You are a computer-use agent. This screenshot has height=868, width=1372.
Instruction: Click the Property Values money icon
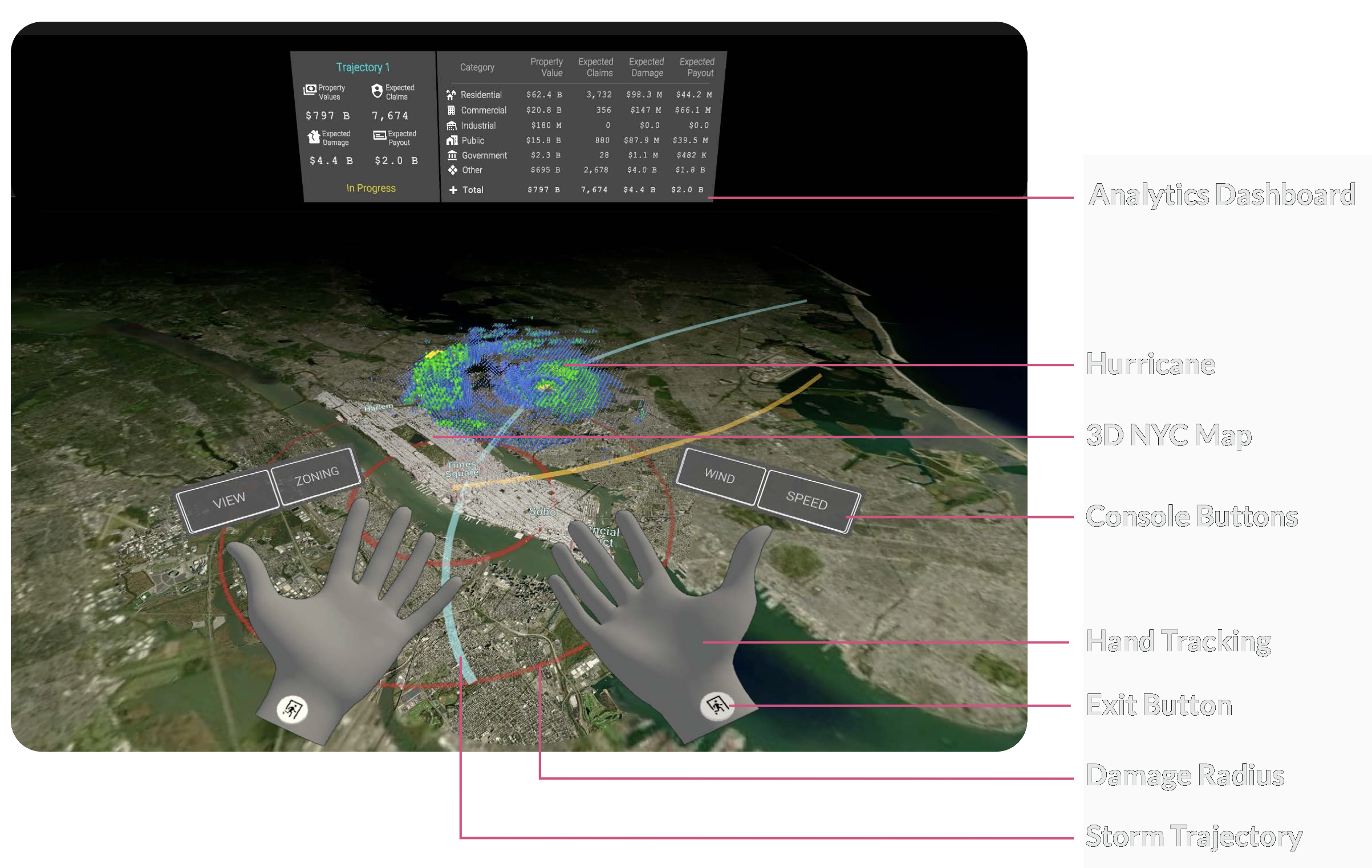310,90
